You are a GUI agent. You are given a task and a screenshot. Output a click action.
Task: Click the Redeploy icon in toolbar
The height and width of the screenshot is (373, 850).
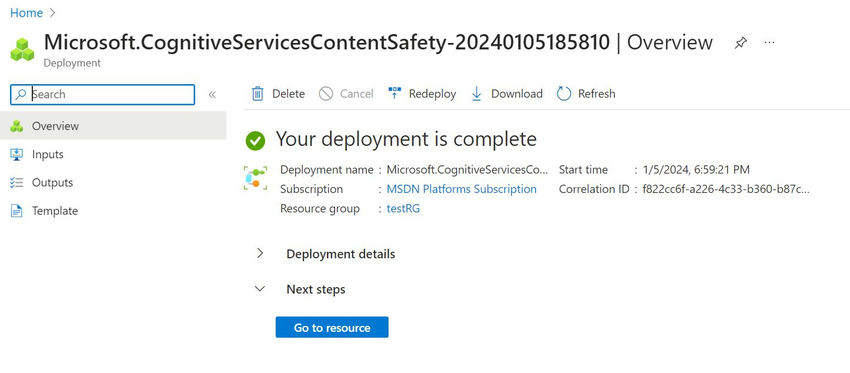tap(395, 93)
